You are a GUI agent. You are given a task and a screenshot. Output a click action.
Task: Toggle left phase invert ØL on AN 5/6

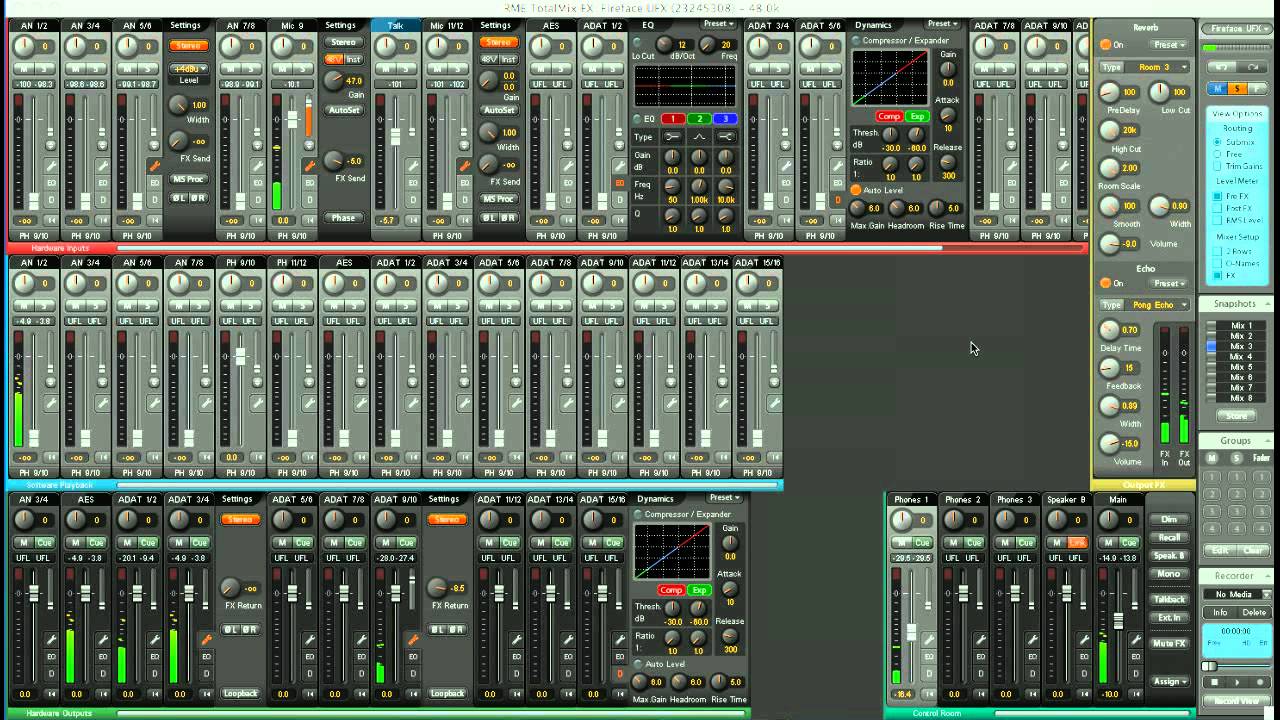[179, 198]
